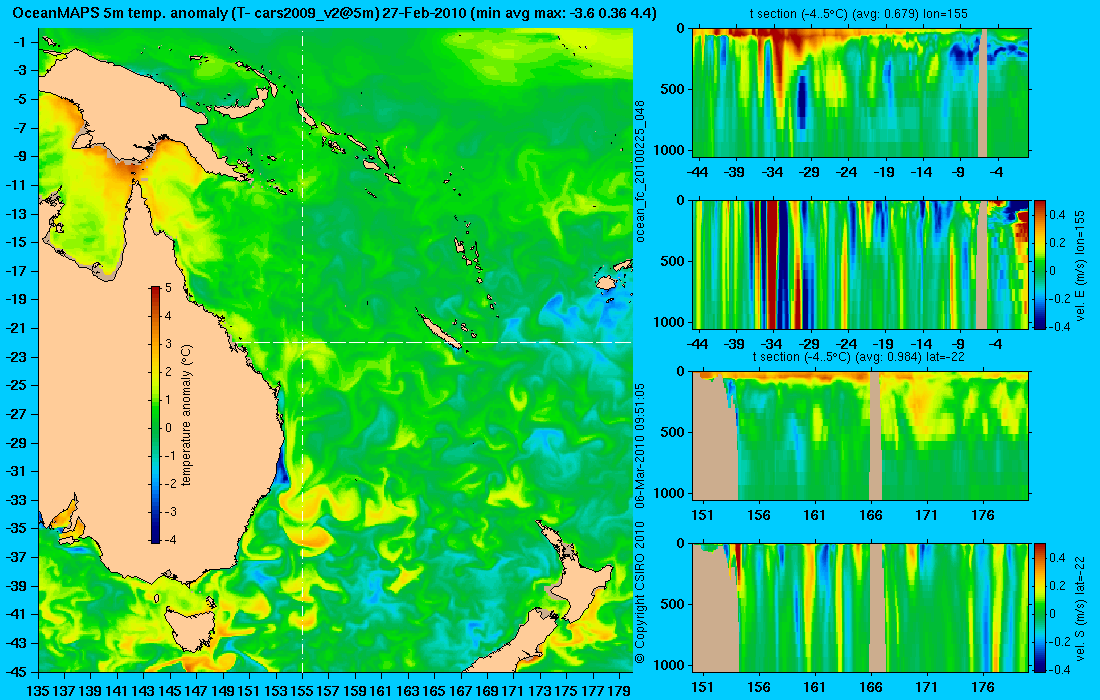Click '176' under the southward velocity section

point(983,687)
